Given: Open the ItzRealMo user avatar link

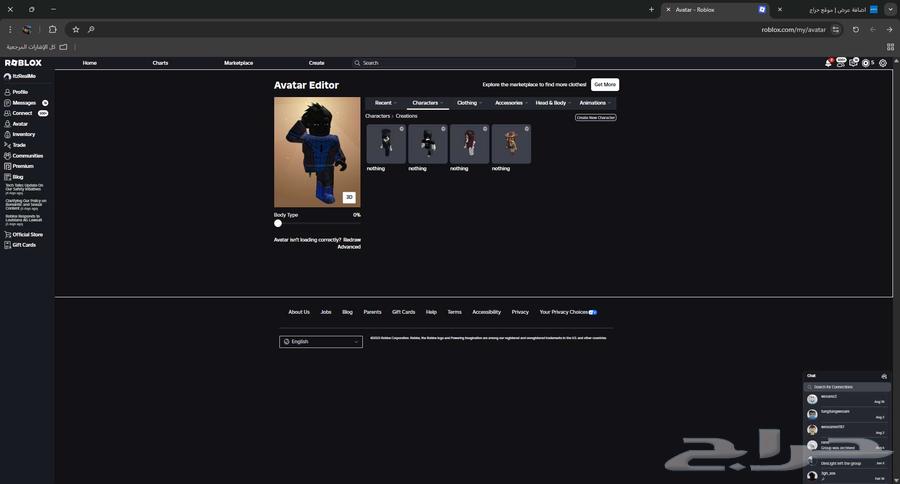Looking at the screenshot, I should tap(20, 76).
